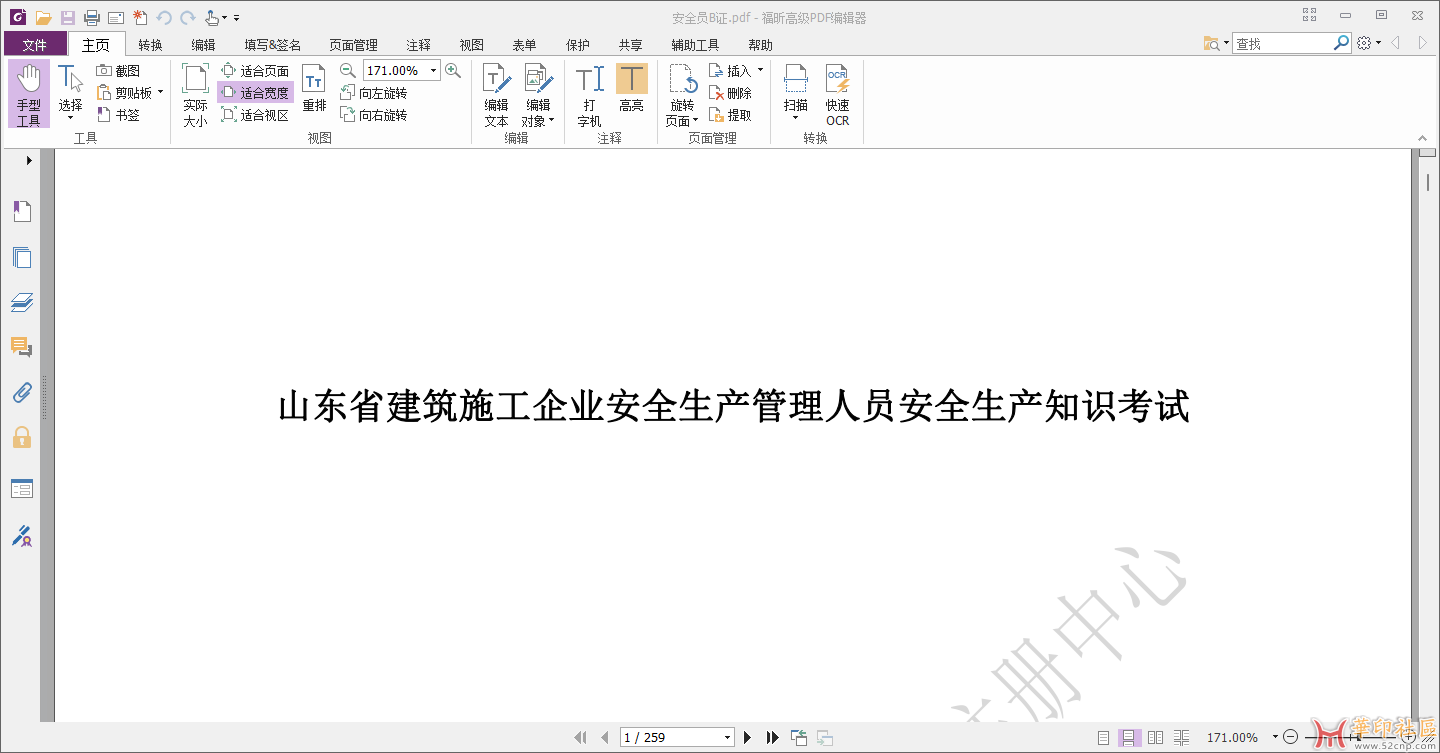The height and width of the screenshot is (753, 1440).
Task: Jump to the last page
Action: (x=772, y=737)
